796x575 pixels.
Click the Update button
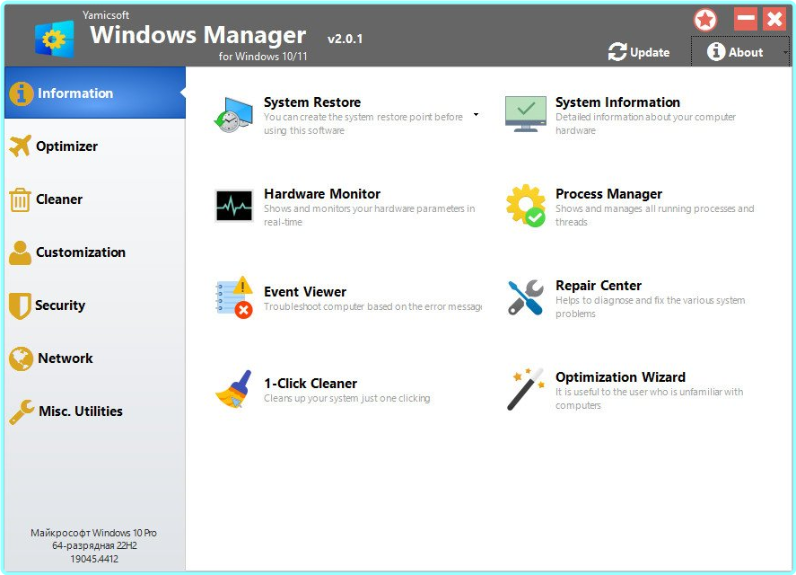639,52
